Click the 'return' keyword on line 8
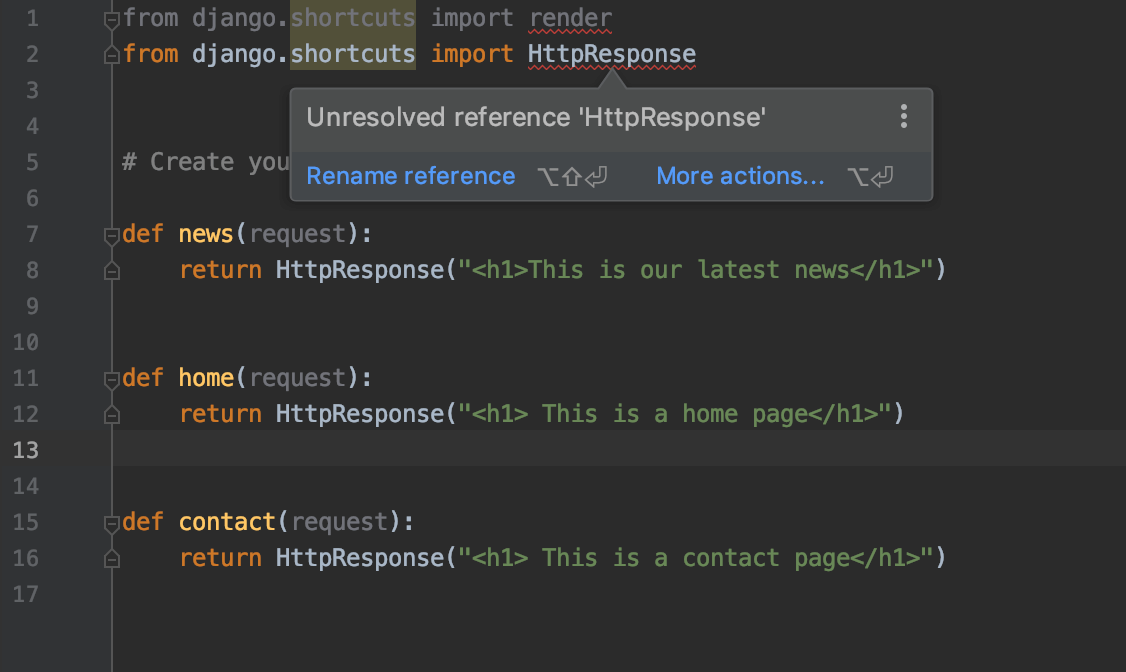Viewport: 1126px width, 672px height. point(220,270)
